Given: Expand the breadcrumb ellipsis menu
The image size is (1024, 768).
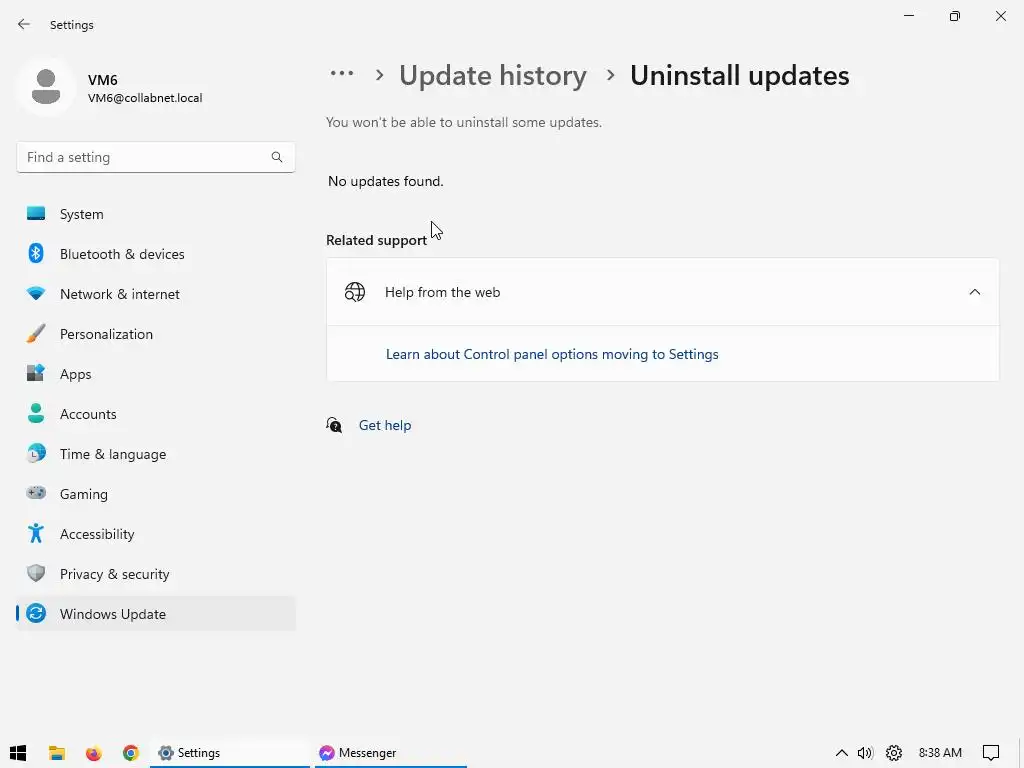Looking at the screenshot, I should (x=342, y=74).
